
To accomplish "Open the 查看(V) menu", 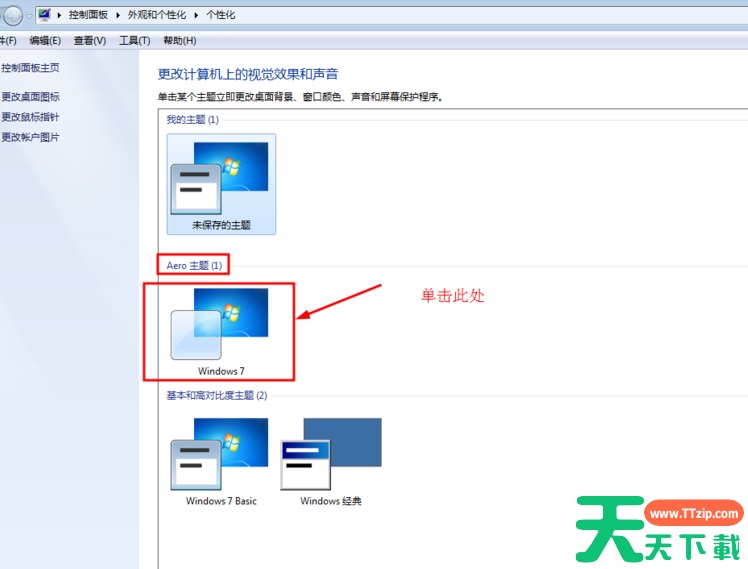I will 90,41.
